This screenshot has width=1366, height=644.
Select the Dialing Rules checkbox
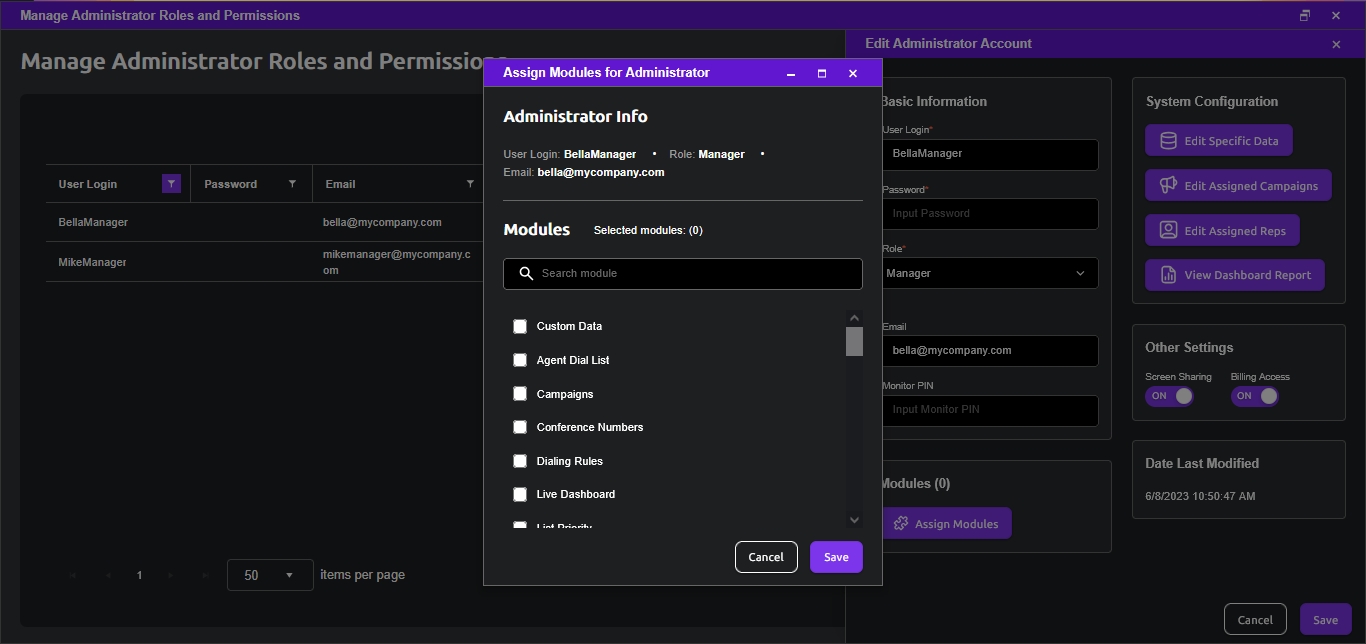pyautogui.click(x=520, y=461)
